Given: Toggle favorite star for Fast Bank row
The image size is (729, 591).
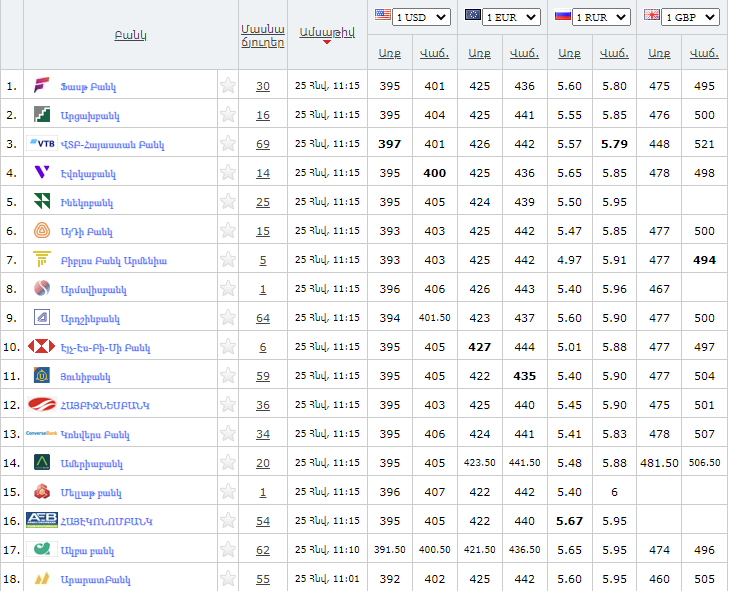Looking at the screenshot, I should coord(228,86).
